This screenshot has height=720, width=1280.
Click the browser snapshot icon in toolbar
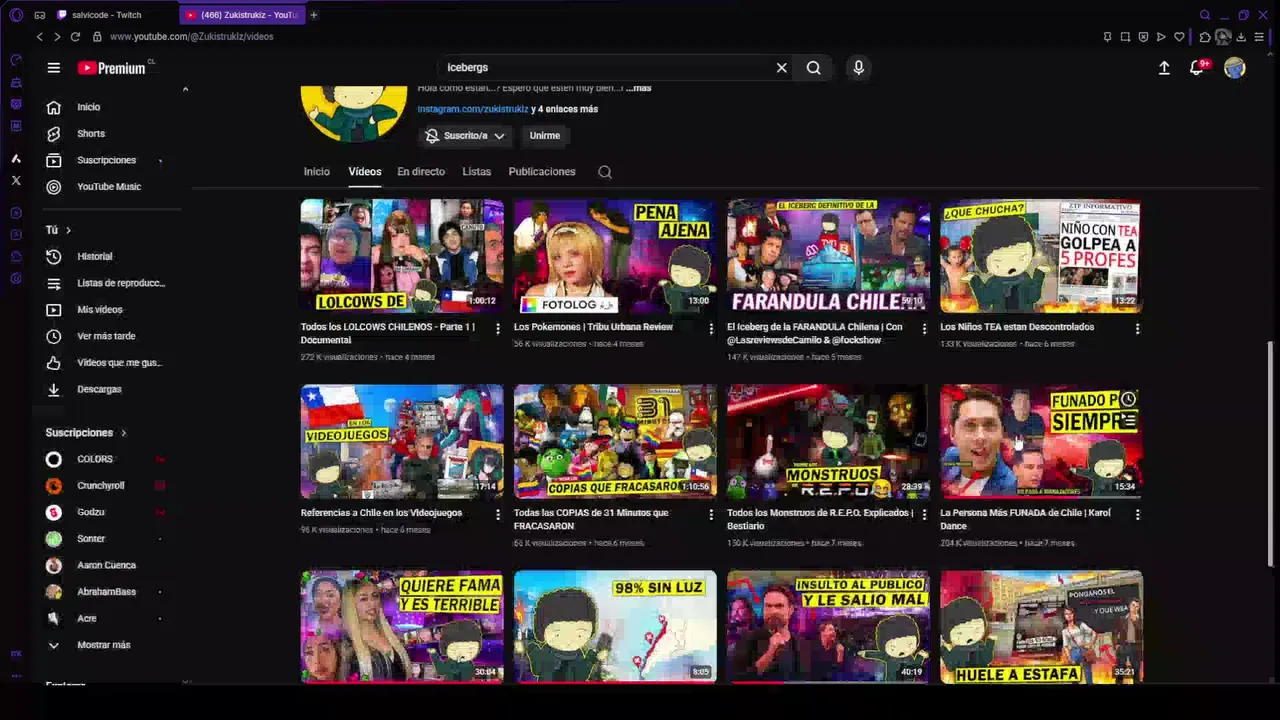coord(1125,37)
